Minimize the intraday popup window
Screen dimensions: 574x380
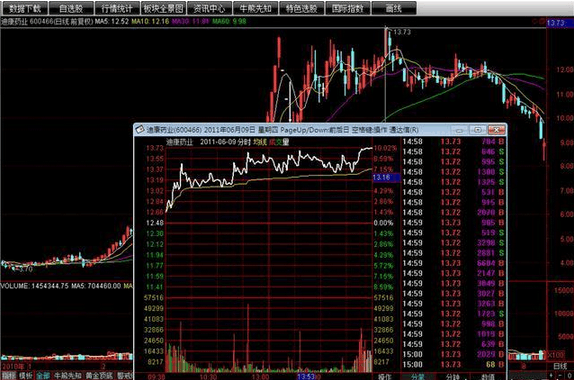click(x=459, y=130)
